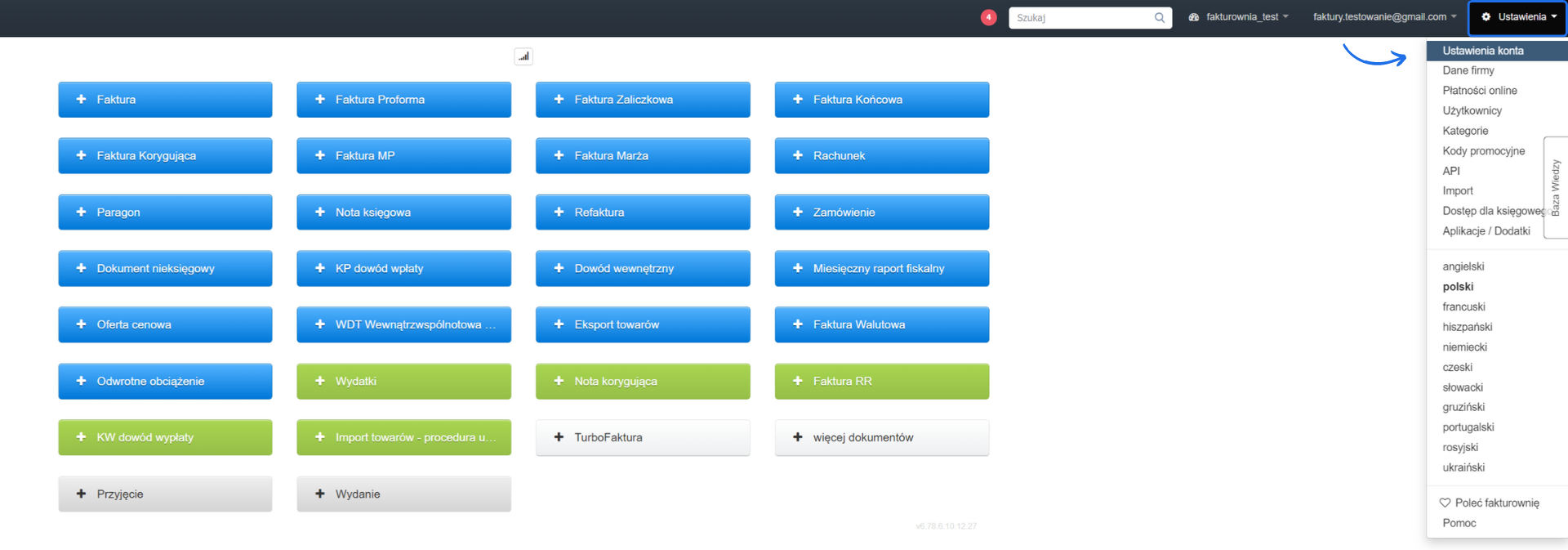Switch language to słowacki
Image resolution: width=1568 pixels, height=550 pixels.
tap(1462, 387)
